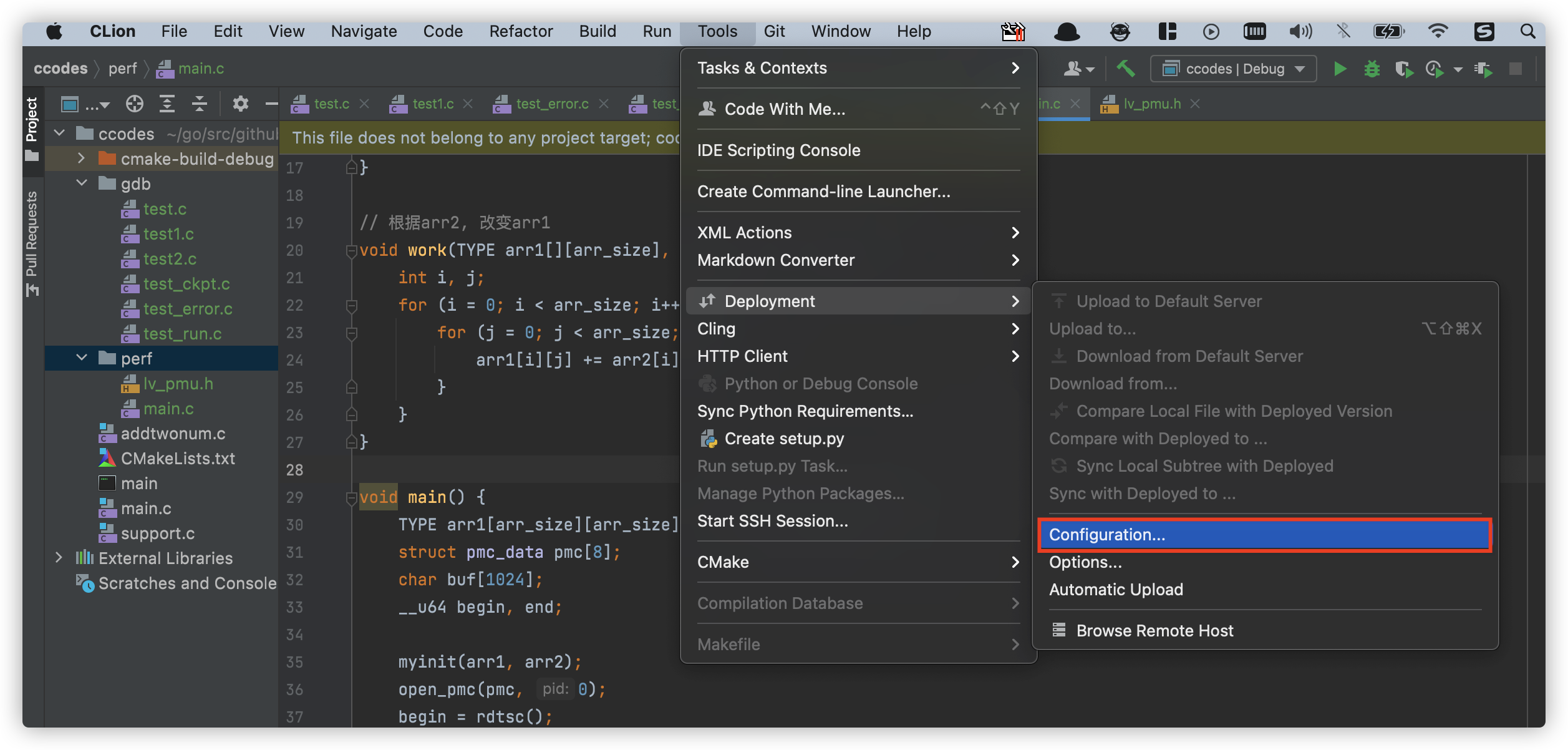The width and height of the screenshot is (1568, 750).
Task: Click Start SSH Session... item
Action: click(858, 521)
